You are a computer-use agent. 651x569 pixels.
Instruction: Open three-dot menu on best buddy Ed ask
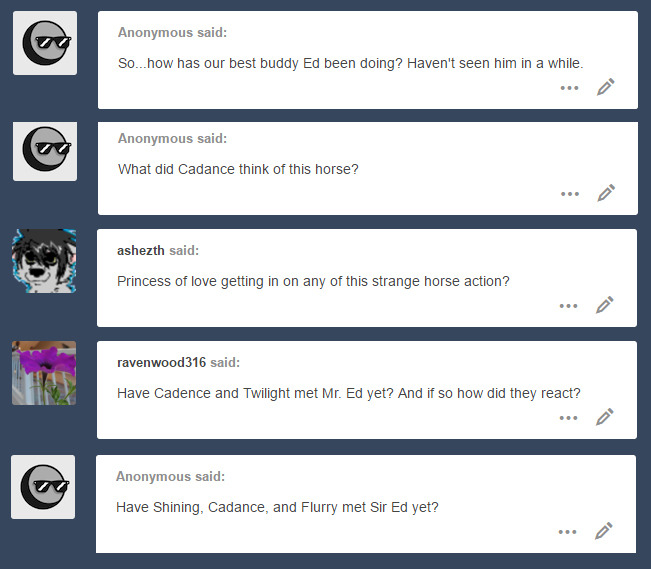click(569, 88)
